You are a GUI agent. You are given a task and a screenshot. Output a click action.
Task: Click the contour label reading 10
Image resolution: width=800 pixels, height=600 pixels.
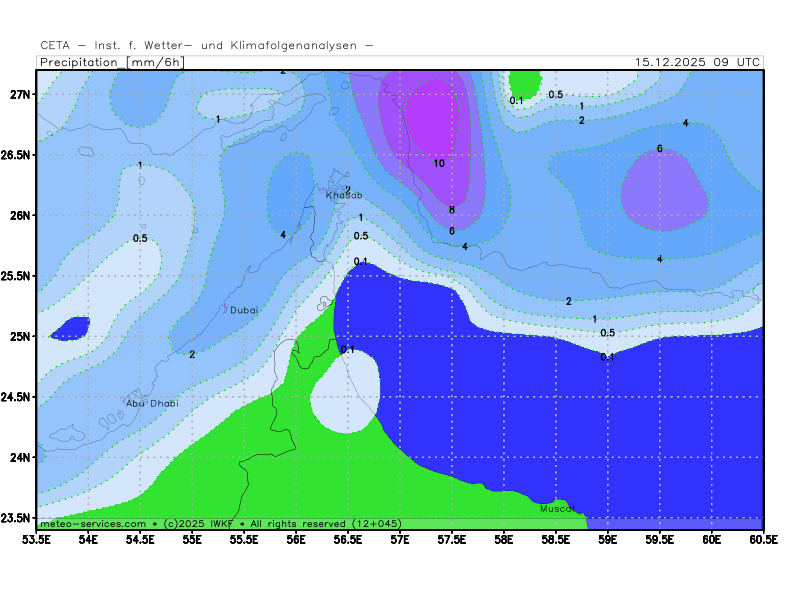(439, 163)
